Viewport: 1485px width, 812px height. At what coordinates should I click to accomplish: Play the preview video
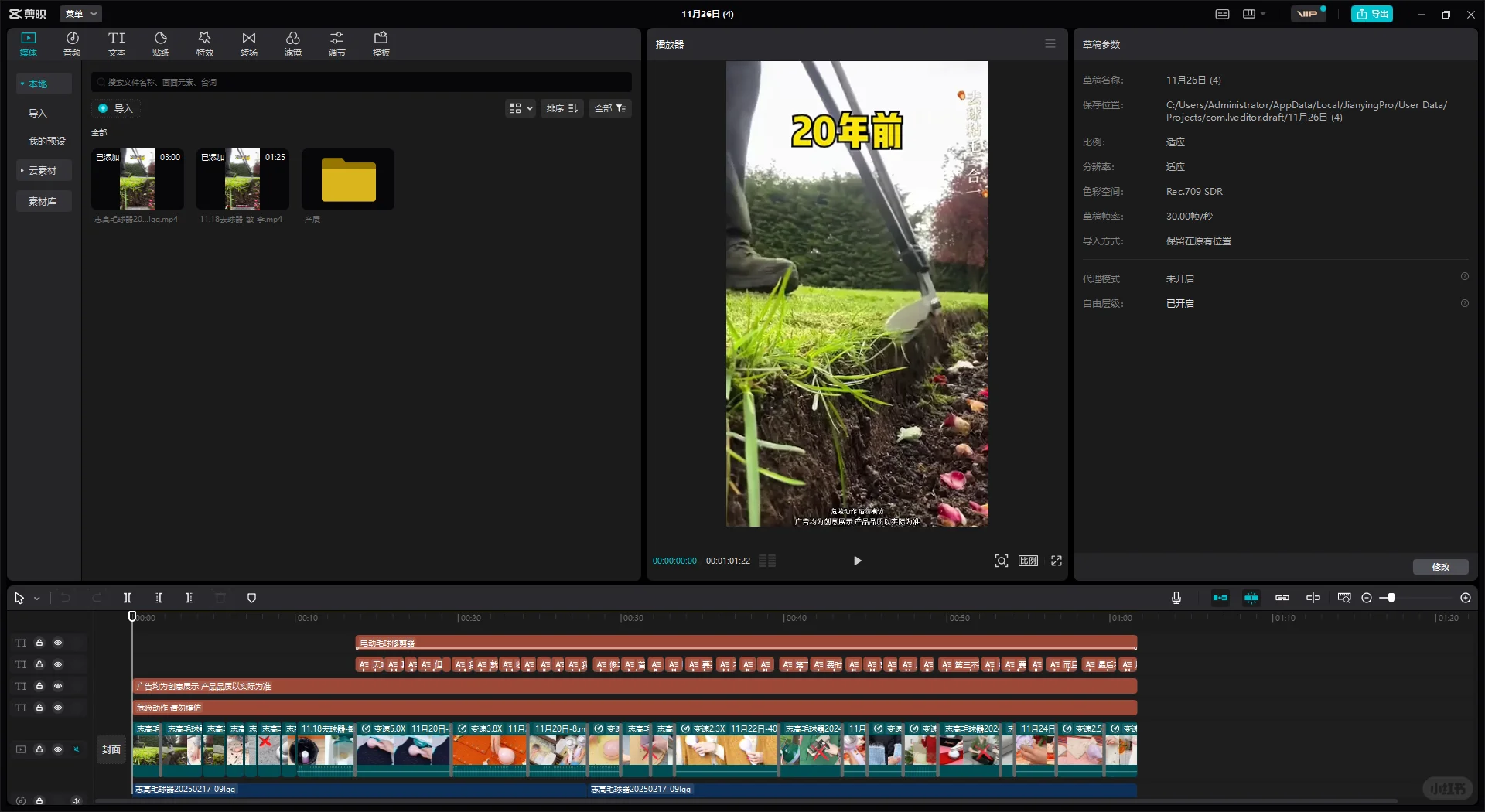tap(857, 561)
